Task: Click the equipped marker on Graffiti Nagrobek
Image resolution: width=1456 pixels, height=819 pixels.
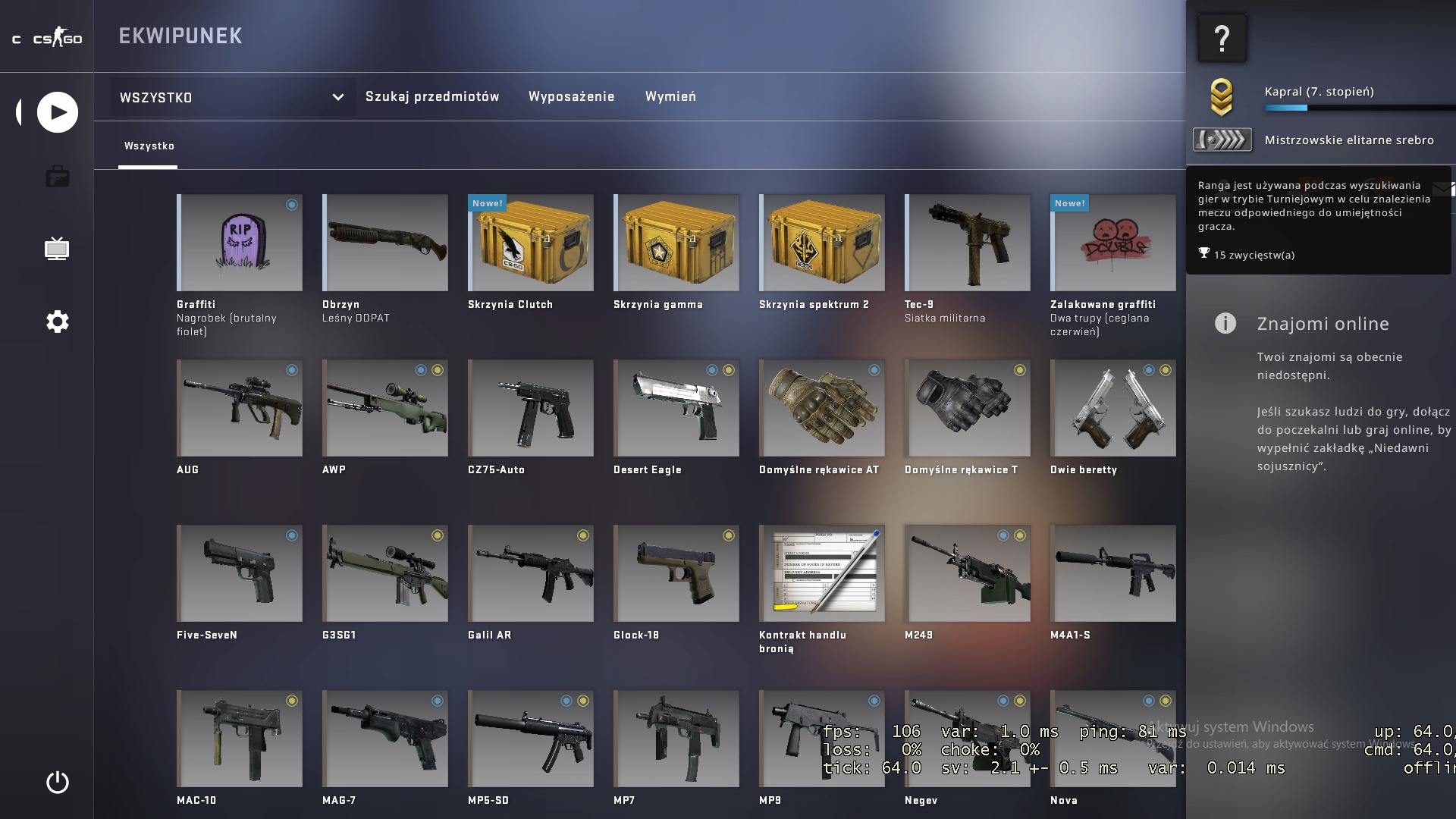Action: click(x=292, y=205)
